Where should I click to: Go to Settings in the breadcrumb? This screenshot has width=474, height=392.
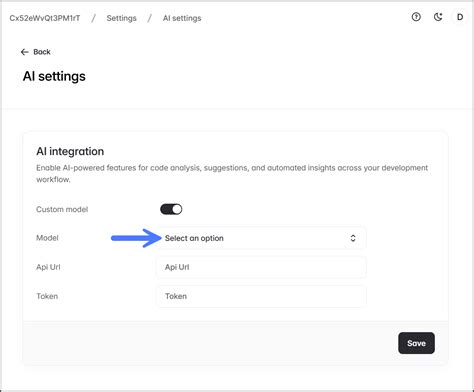121,18
